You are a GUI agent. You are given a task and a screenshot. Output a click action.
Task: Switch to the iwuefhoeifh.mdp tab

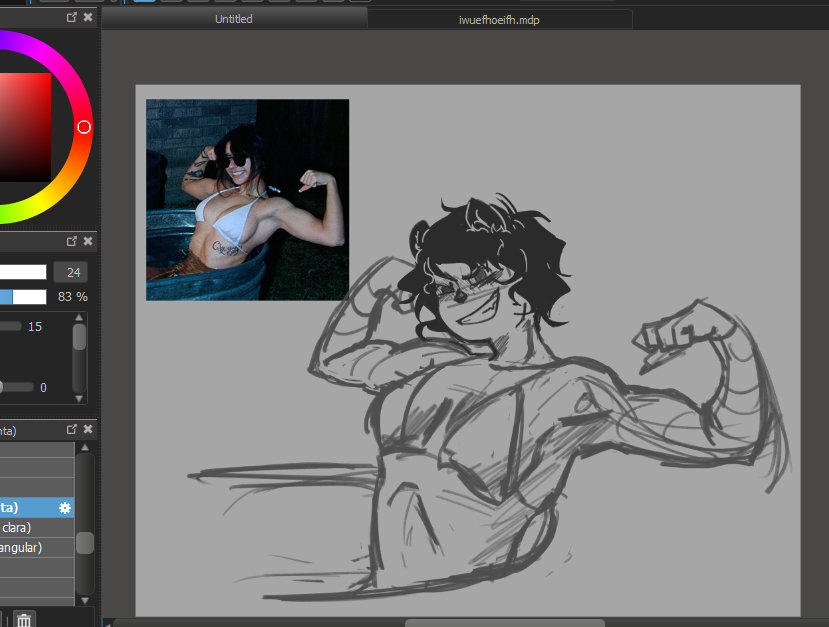[x=499, y=19]
